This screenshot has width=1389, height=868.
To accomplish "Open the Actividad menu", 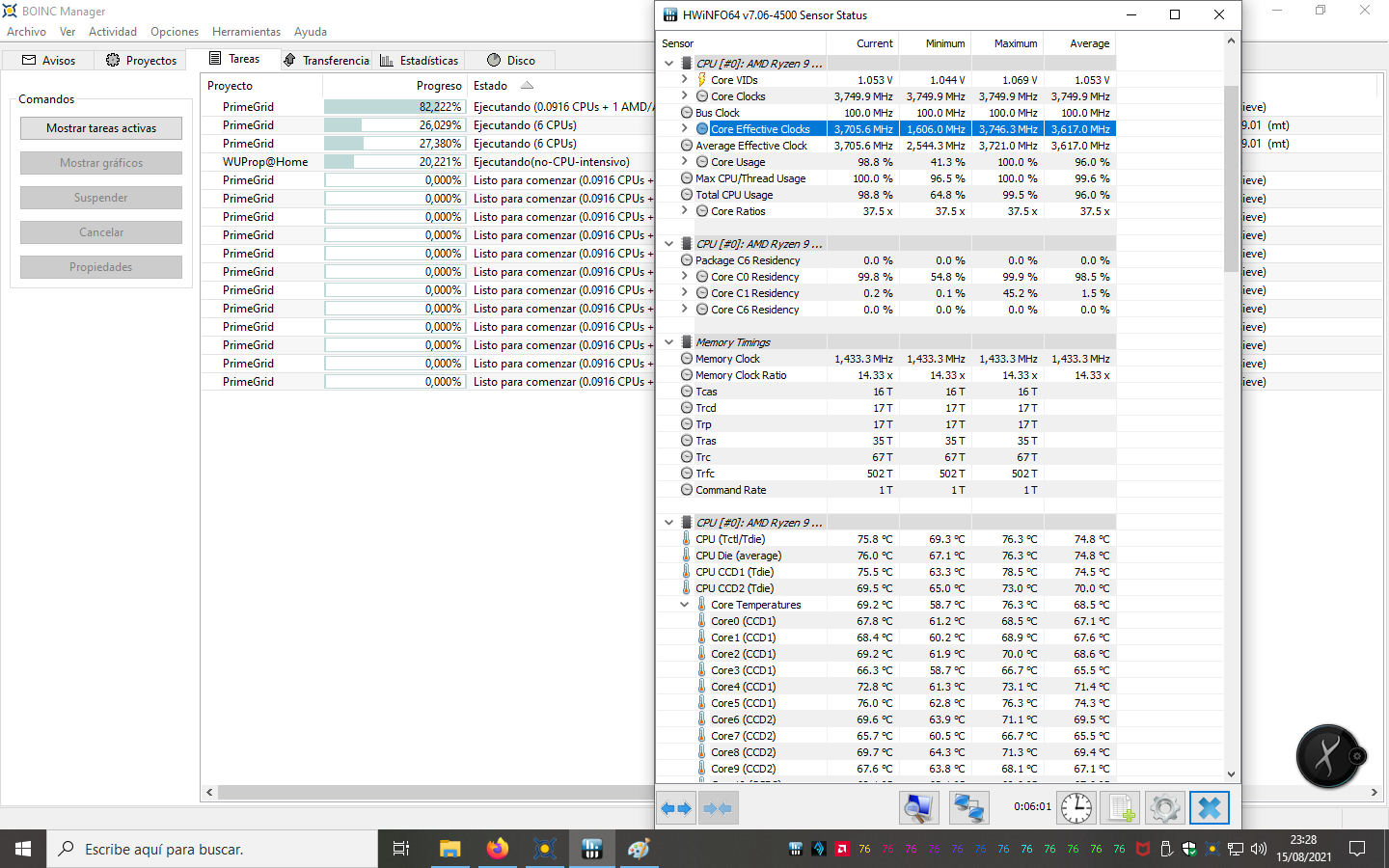I will pos(113,32).
